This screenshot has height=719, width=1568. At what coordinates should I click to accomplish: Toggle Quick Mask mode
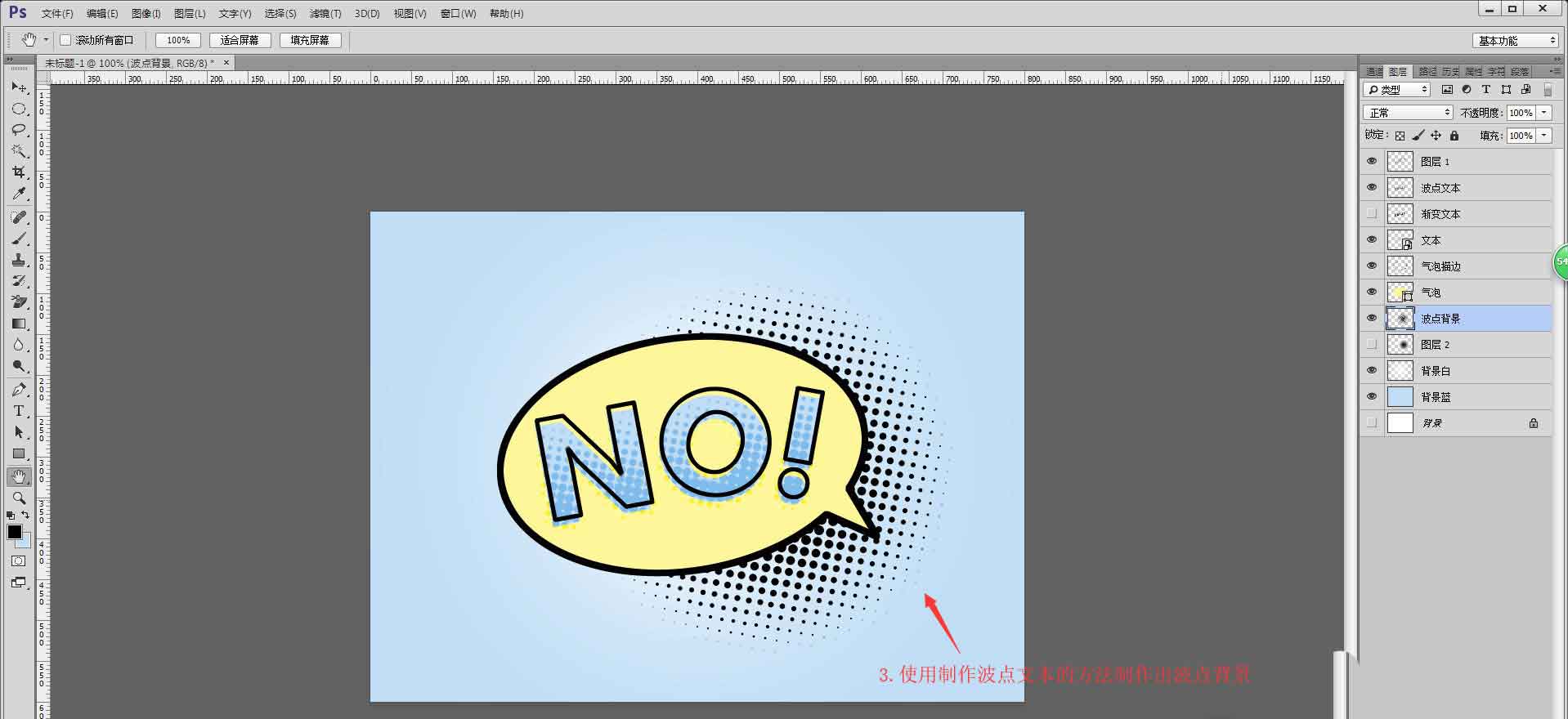pos(19,561)
